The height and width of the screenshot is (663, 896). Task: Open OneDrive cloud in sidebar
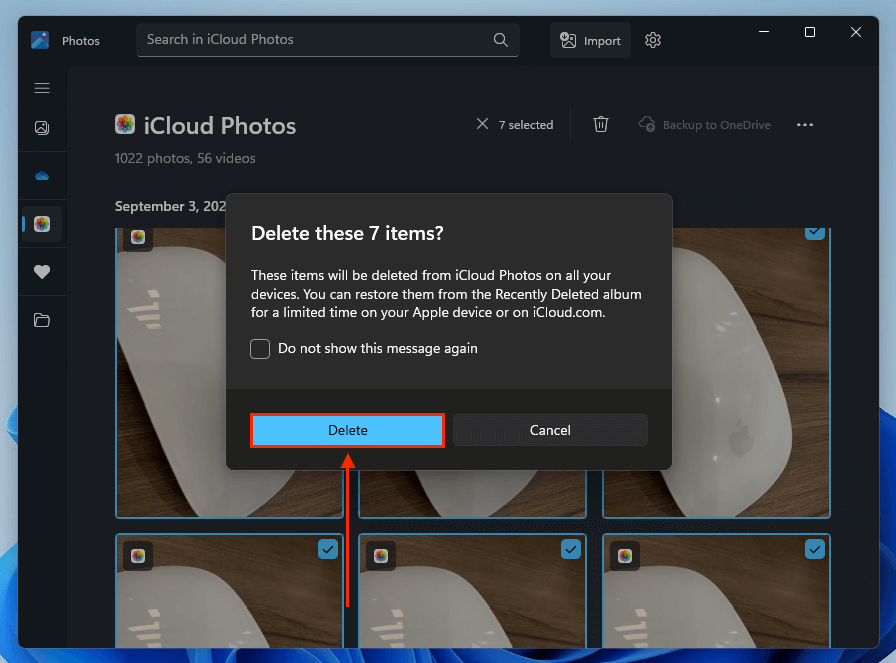[42, 175]
